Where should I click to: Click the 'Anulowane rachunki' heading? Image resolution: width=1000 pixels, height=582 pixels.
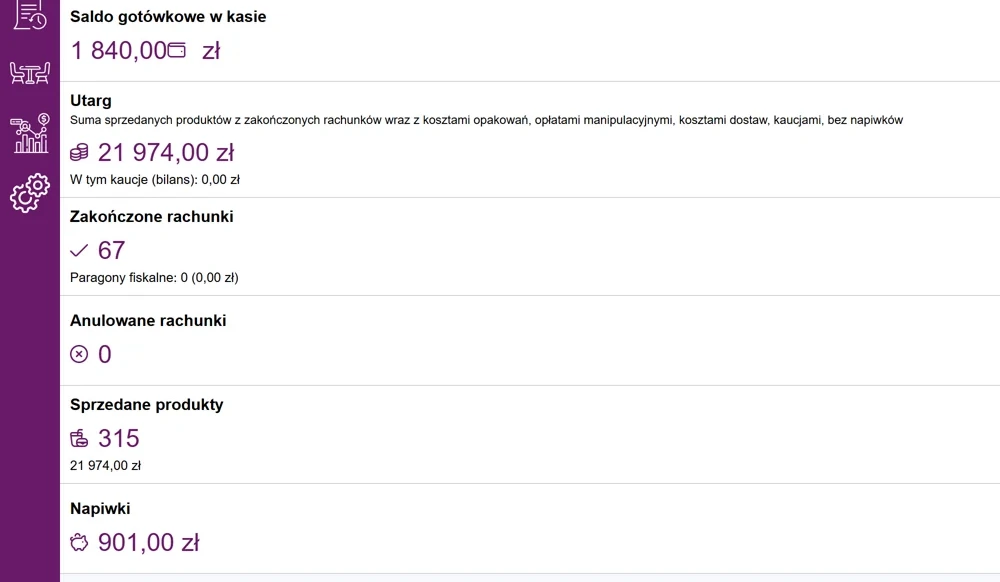[x=148, y=321]
